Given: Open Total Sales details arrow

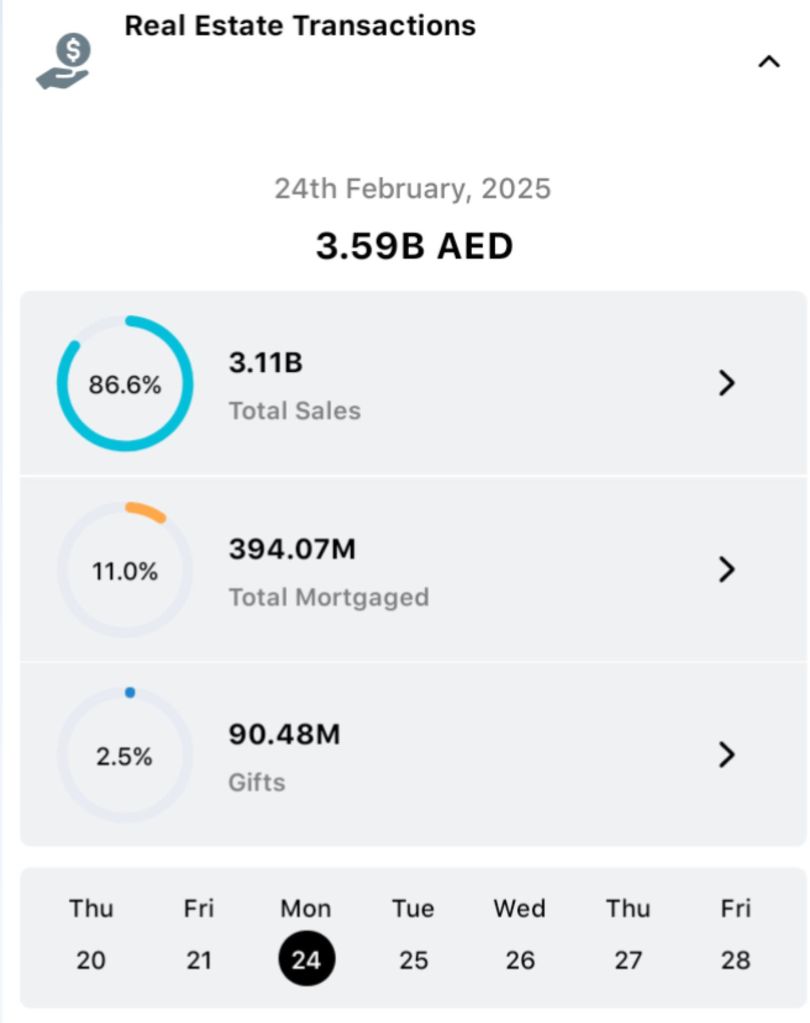Looking at the screenshot, I should (727, 383).
